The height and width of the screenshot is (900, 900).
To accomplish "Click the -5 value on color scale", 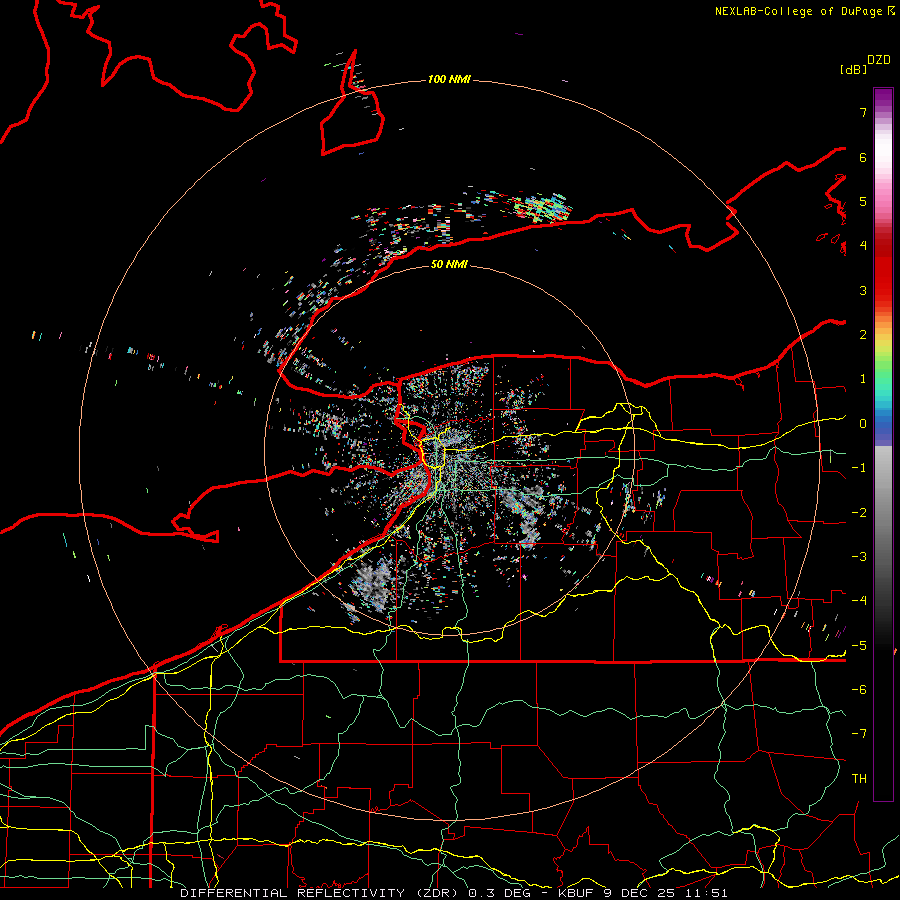I will [x=859, y=646].
